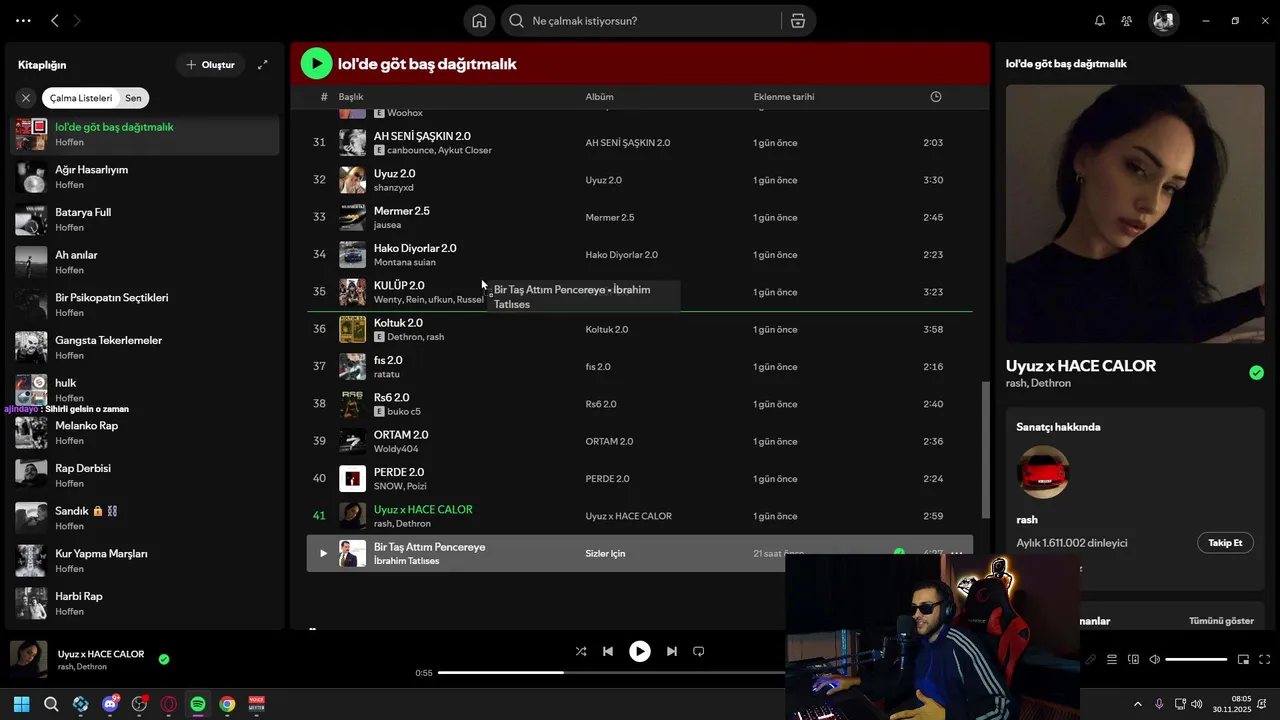Select the Çalma Listeleri filter chip
Viewport: 1280px width, 720px height.
click(x=81, y=98)
